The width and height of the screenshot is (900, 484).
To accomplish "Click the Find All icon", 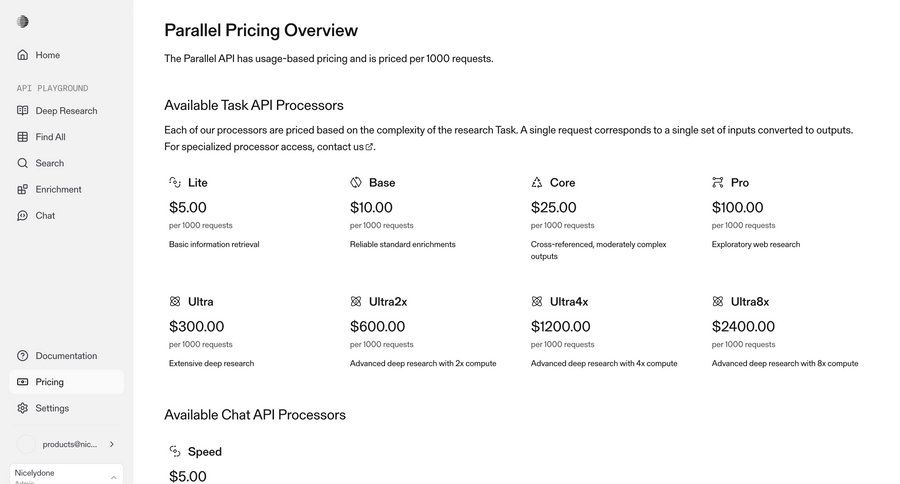I will point(23,137).
